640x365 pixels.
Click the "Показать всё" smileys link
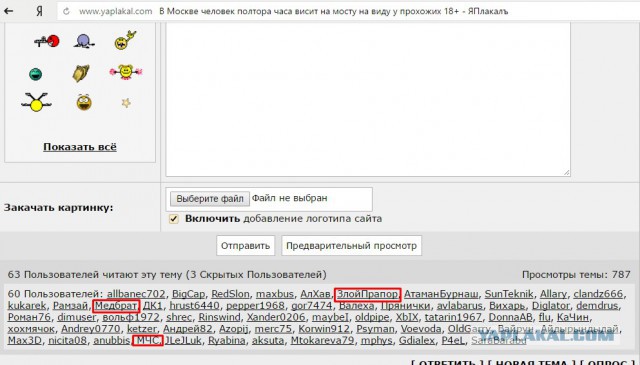[80, 147]
